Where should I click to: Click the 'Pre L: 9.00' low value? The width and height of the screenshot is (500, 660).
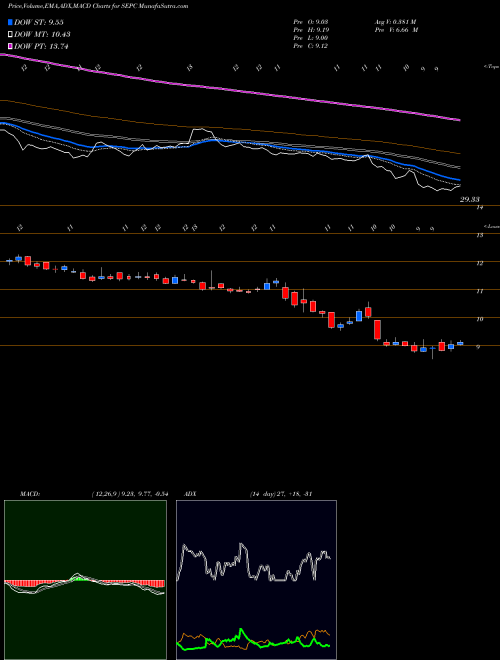pyautogui.click(x=311, y=38)
